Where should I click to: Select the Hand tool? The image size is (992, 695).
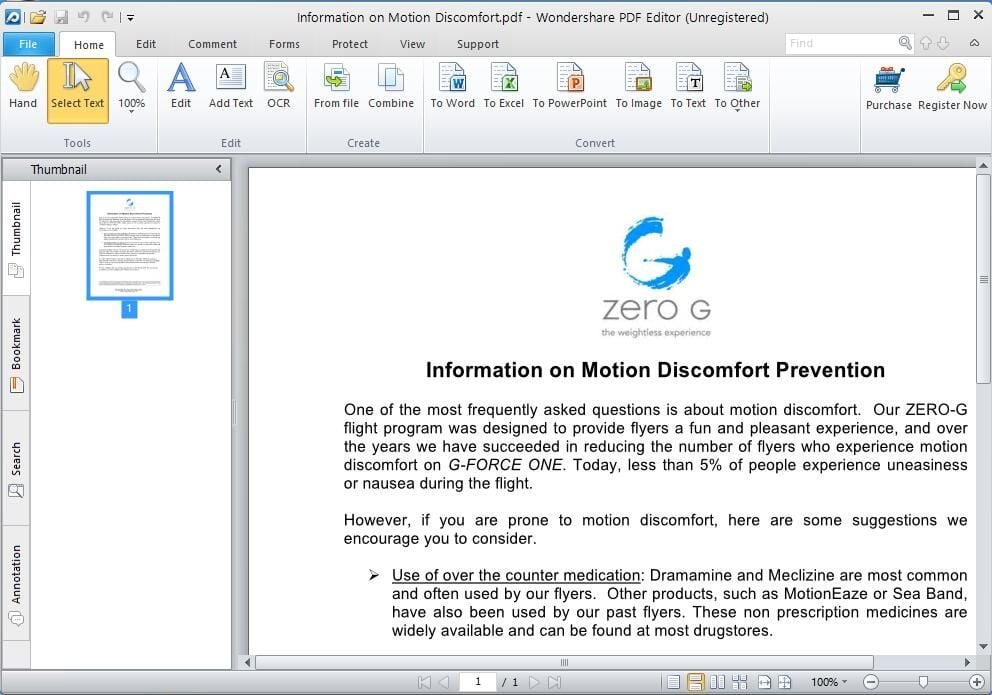point(23,86)
